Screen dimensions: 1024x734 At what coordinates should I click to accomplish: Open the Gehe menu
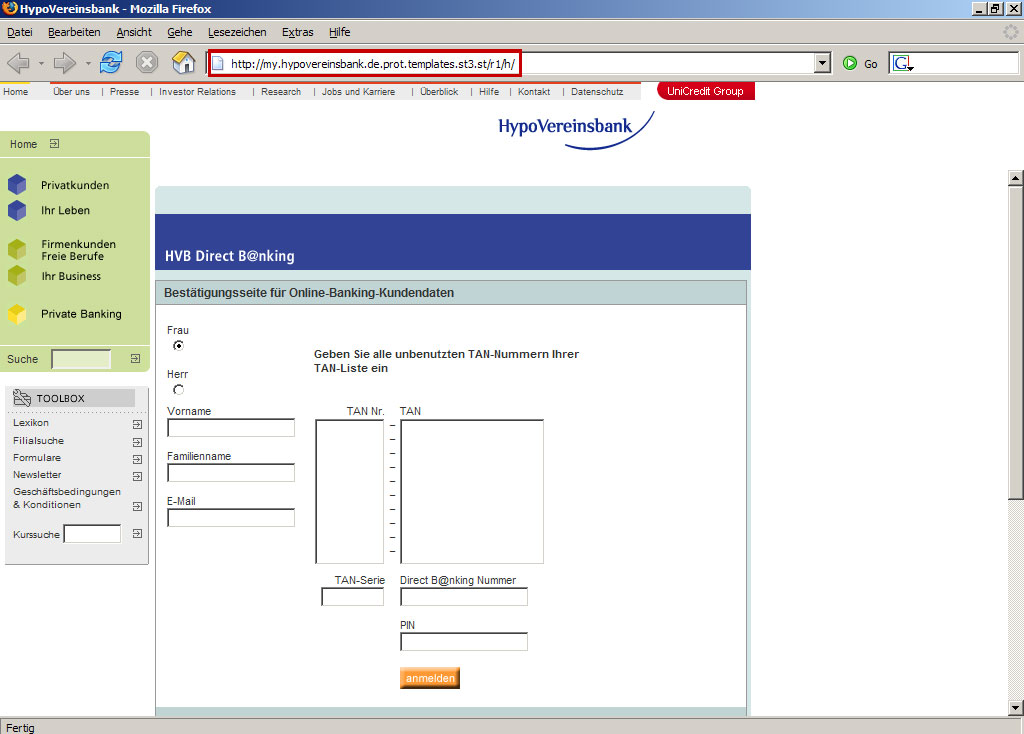point(180,32)
